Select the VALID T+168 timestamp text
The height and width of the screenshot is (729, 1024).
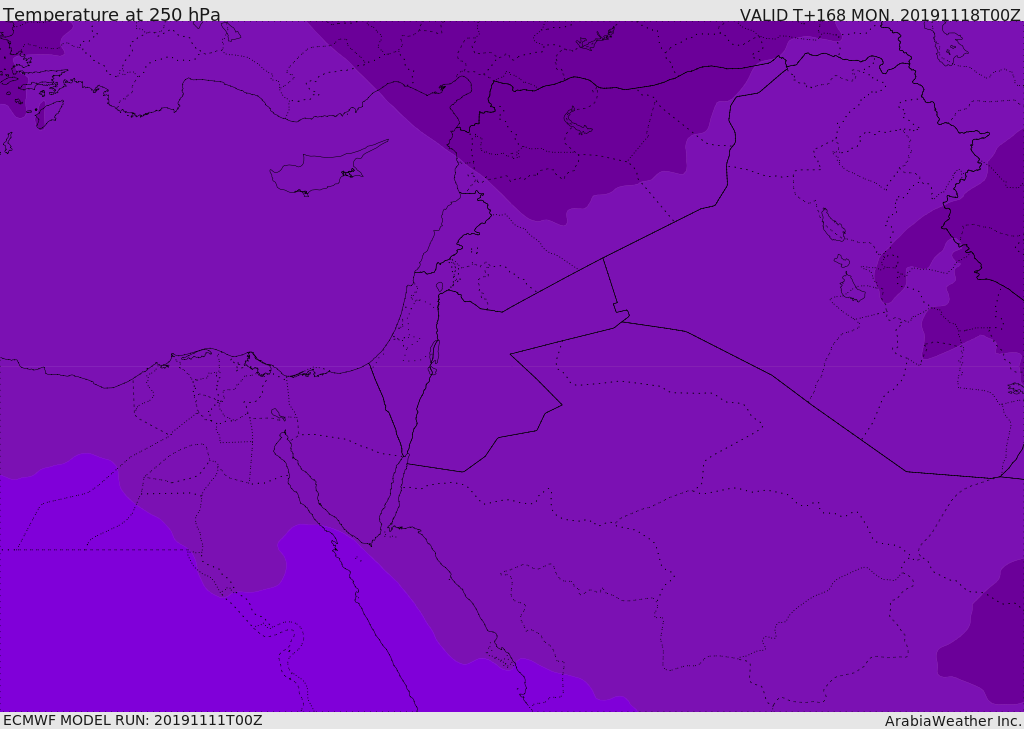point(879,15)
